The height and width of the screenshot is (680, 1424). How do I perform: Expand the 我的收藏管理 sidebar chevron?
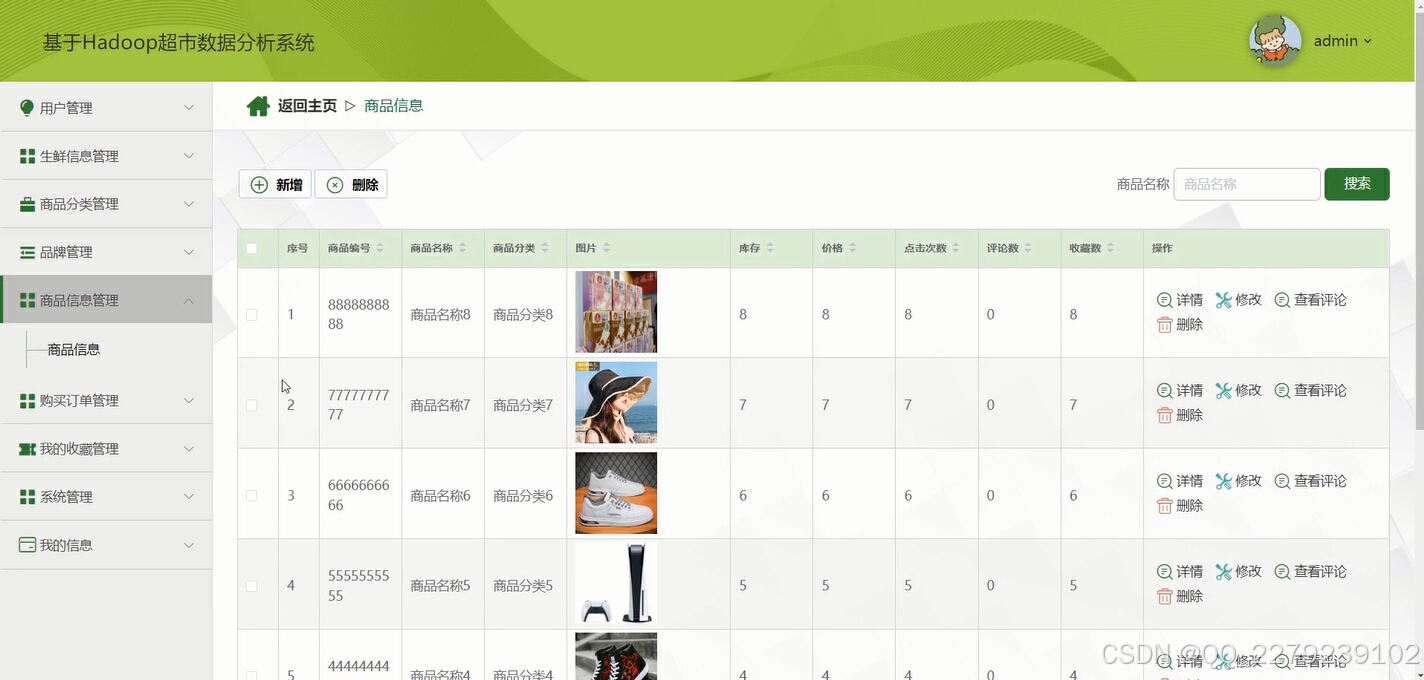pos(189,449)
